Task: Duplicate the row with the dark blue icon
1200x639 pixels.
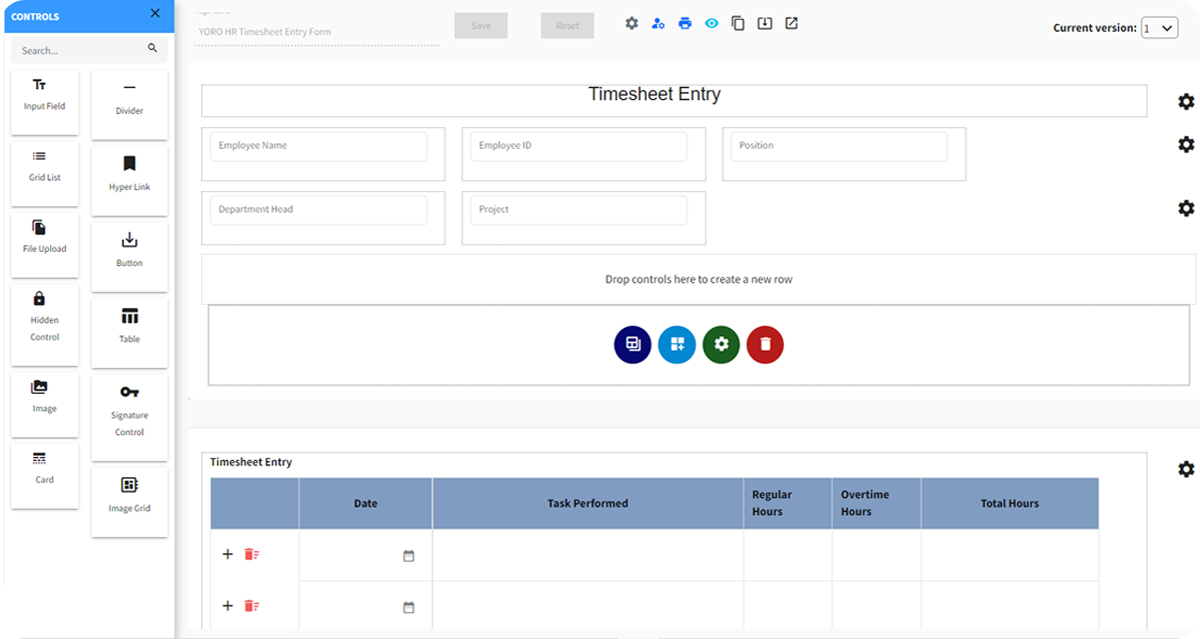Action: tap(632, 344)
